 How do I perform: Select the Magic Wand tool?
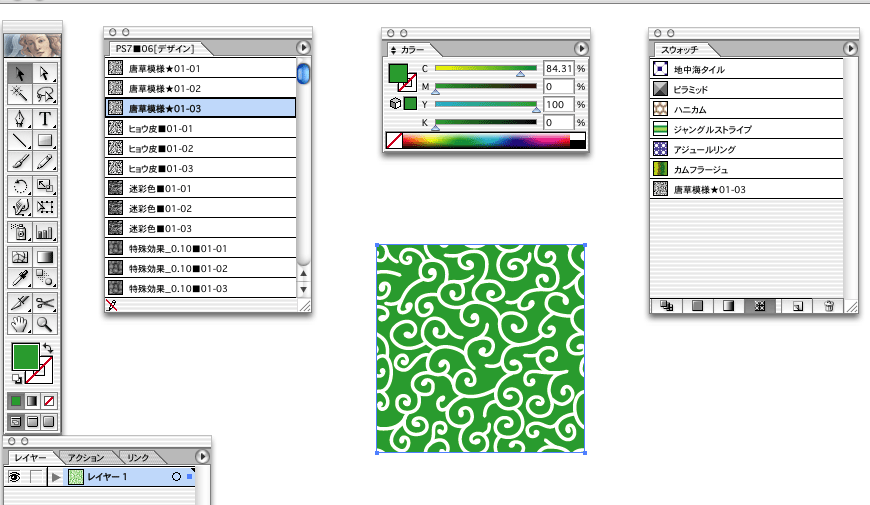20,94
